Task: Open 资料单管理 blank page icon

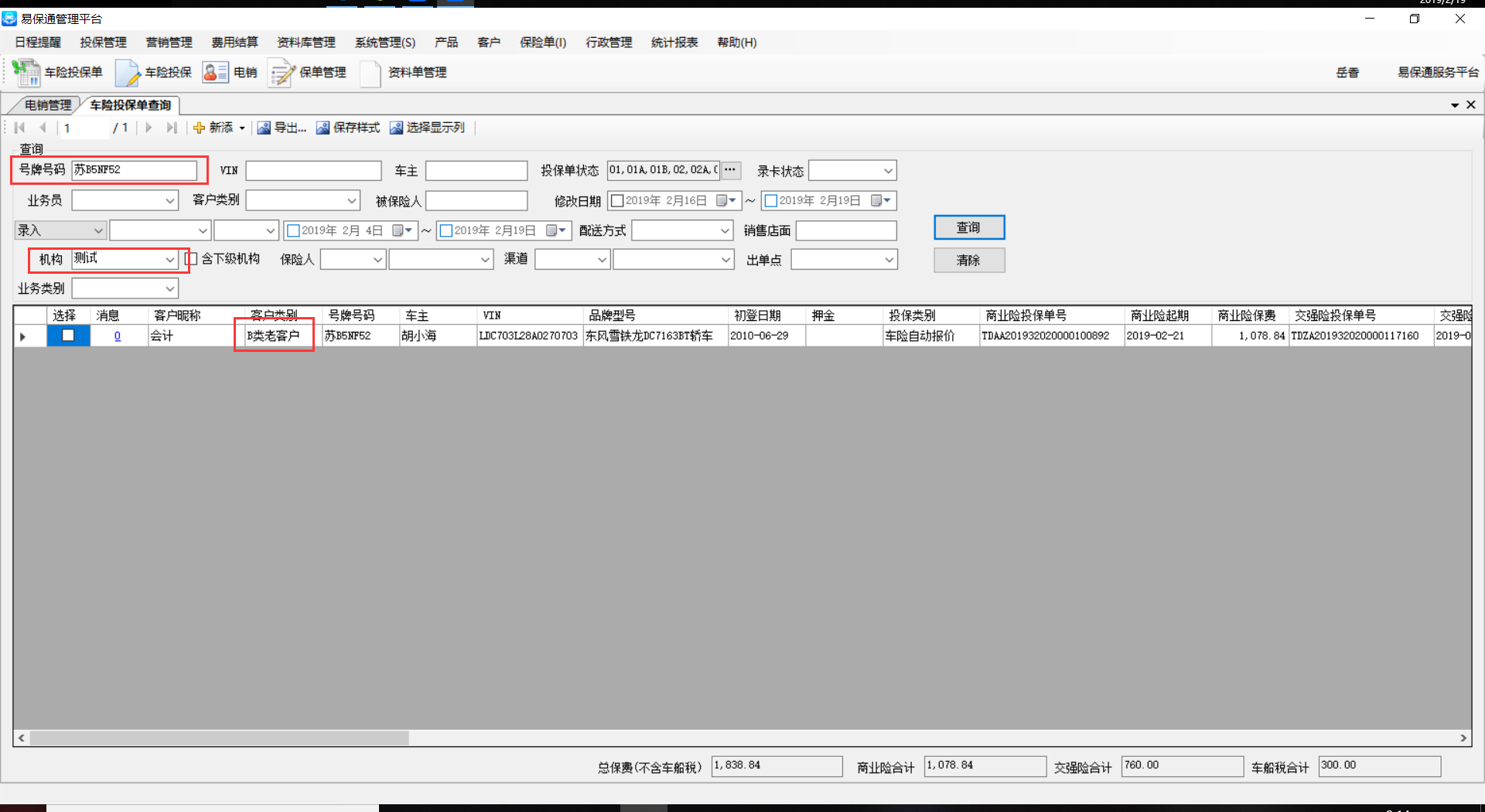Action: pos(370,73)
